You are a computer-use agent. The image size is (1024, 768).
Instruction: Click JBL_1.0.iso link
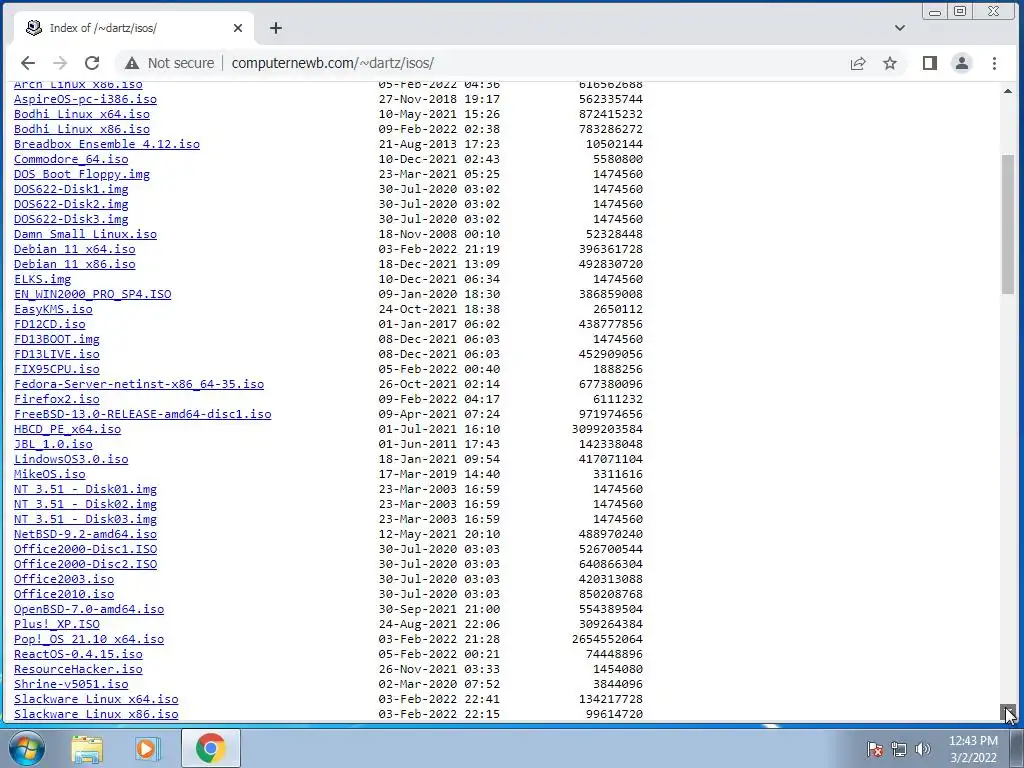tap(53, 445)
